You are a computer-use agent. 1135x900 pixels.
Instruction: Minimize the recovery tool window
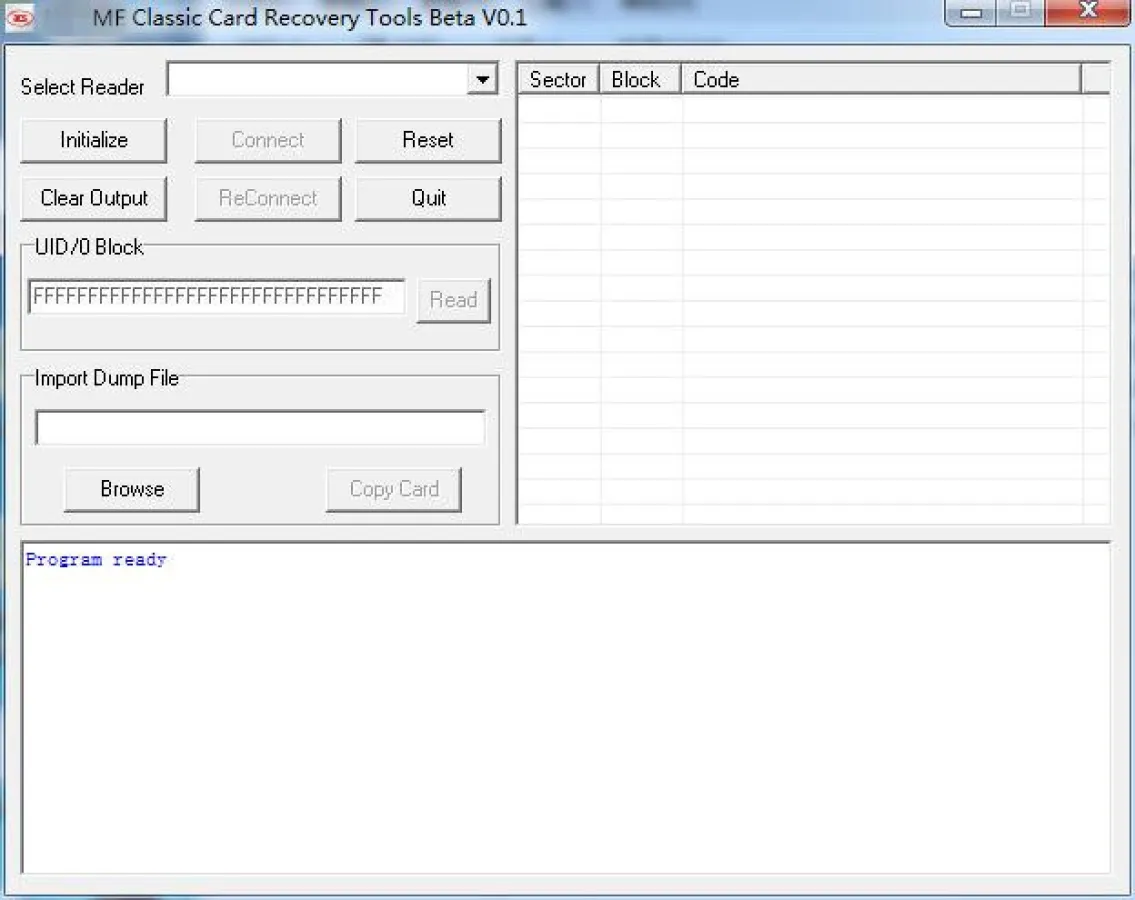(971, 14)
